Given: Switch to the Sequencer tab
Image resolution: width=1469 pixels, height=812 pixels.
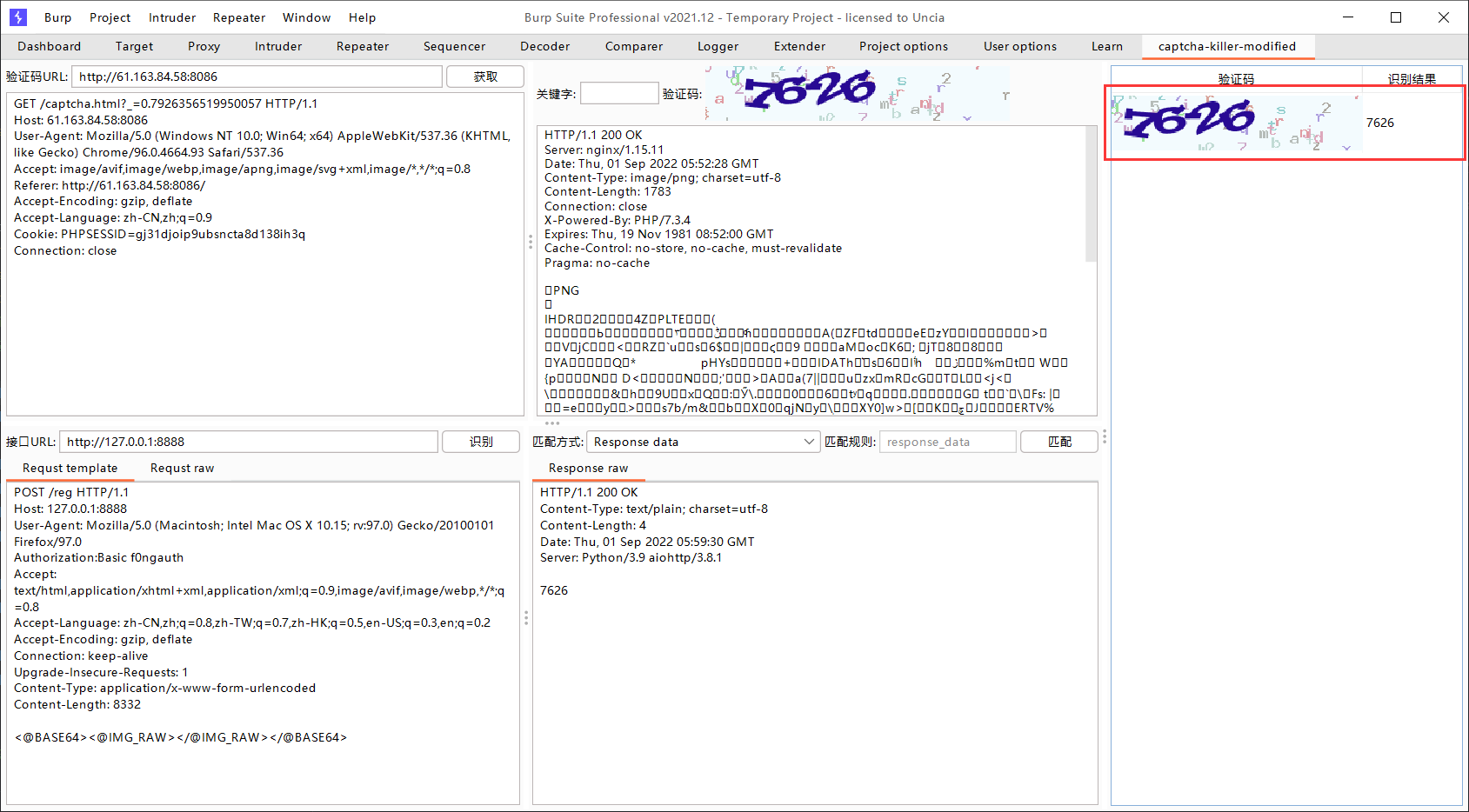Looking at the screenshot, I should 454,46.
